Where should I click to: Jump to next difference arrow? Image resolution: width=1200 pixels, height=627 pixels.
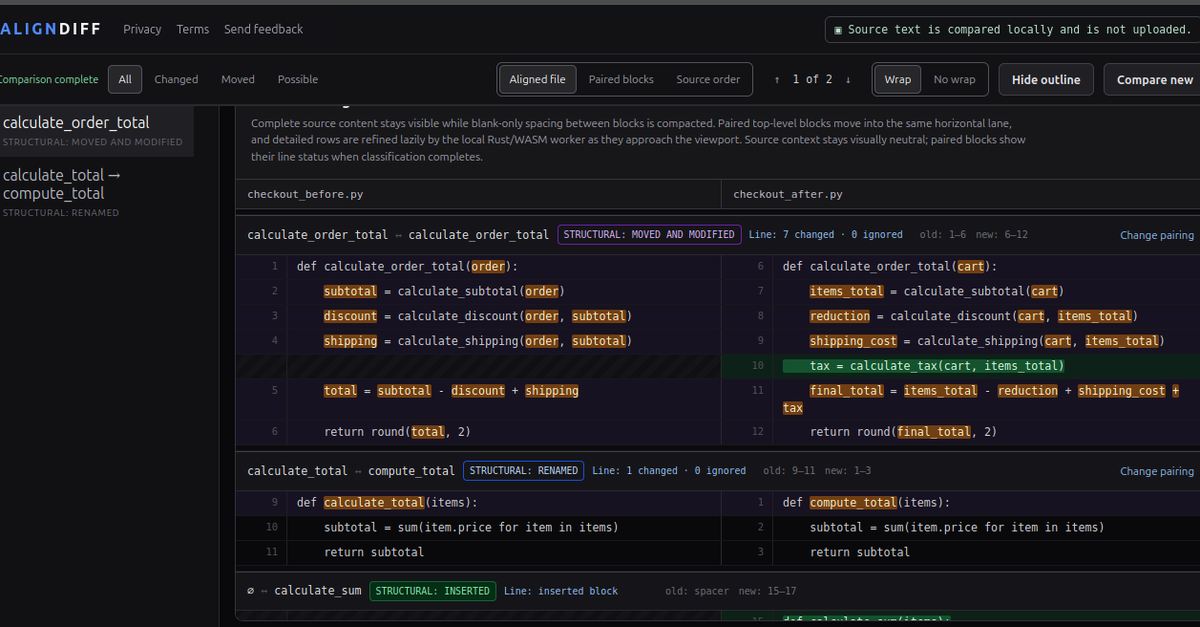[848, 80]
